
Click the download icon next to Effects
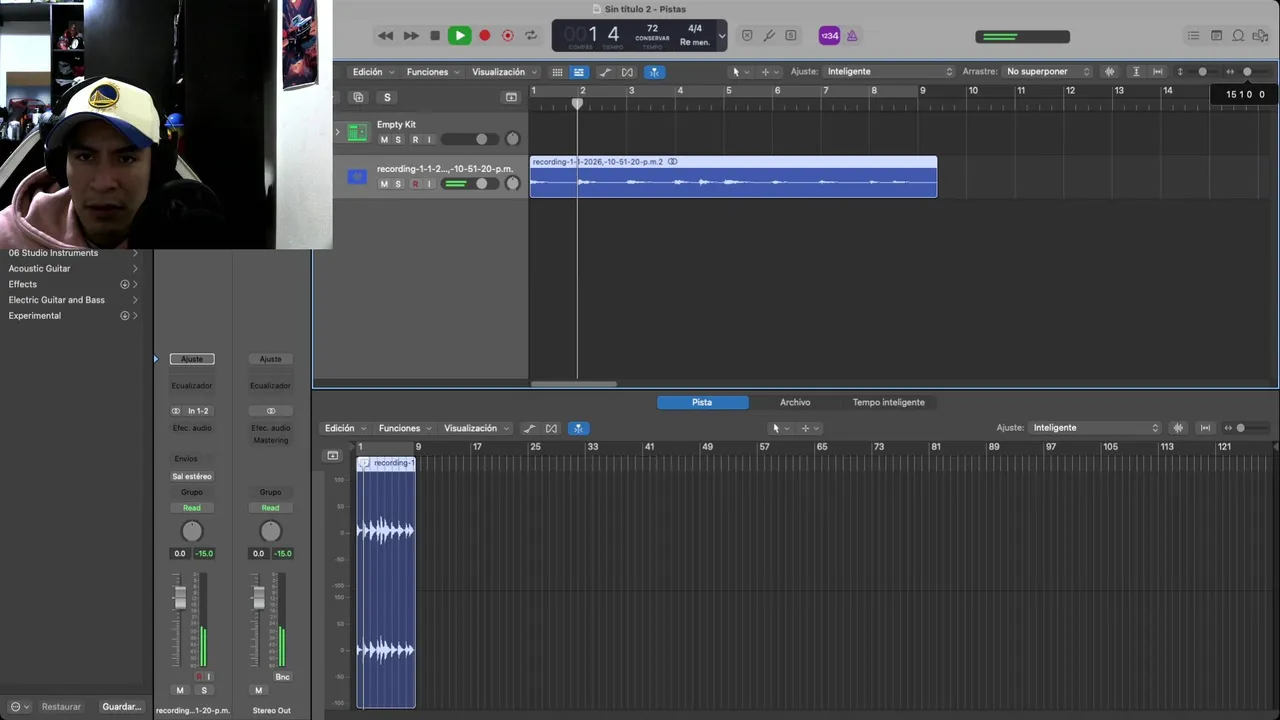click(125, 284)
